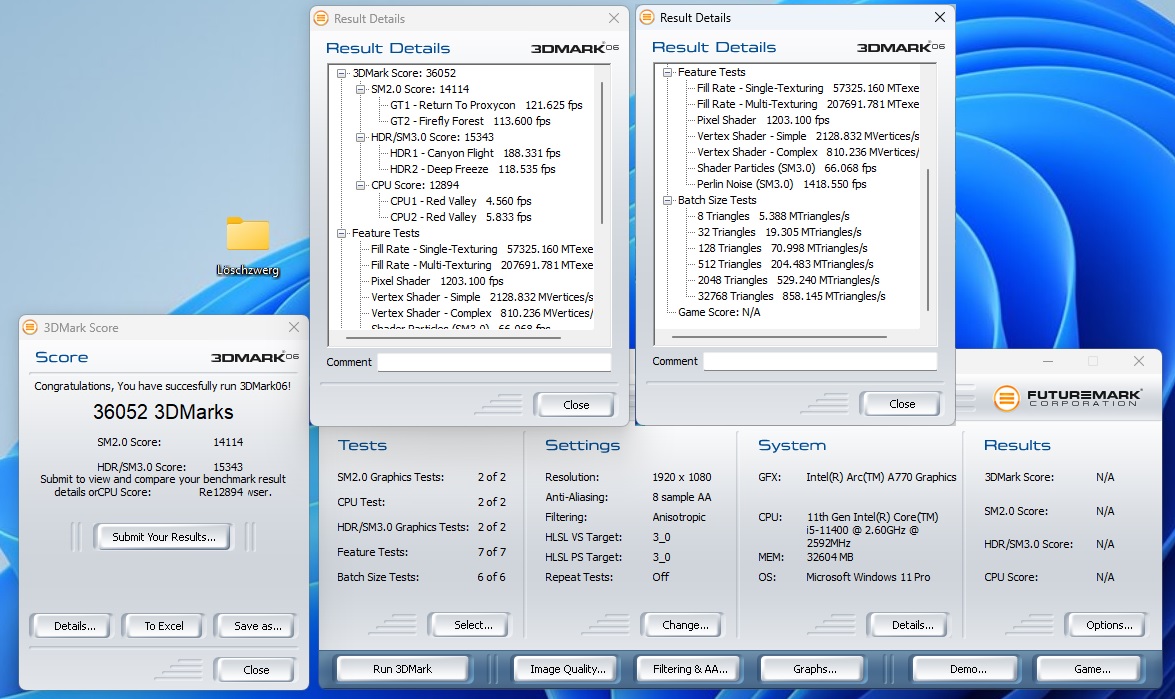Export results with To Excel button

[163, 626]
